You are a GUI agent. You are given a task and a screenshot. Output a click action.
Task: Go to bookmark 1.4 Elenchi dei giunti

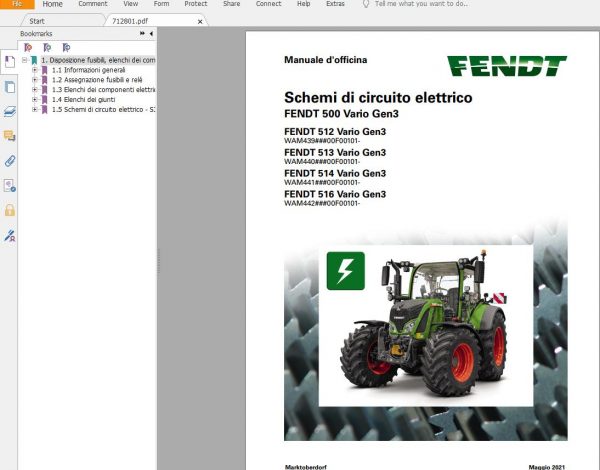(83, 100)
